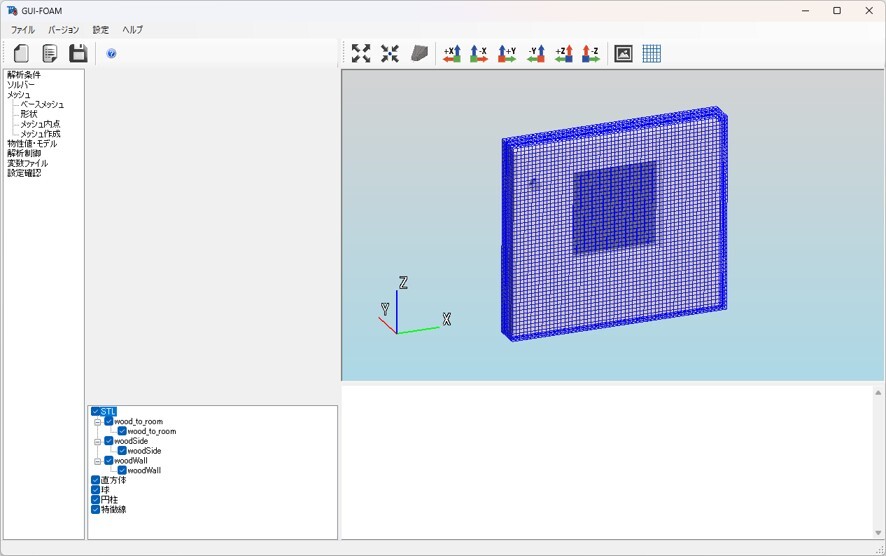
Task: Uncheck the 球 checkbox
Action: tap(95, 490)
